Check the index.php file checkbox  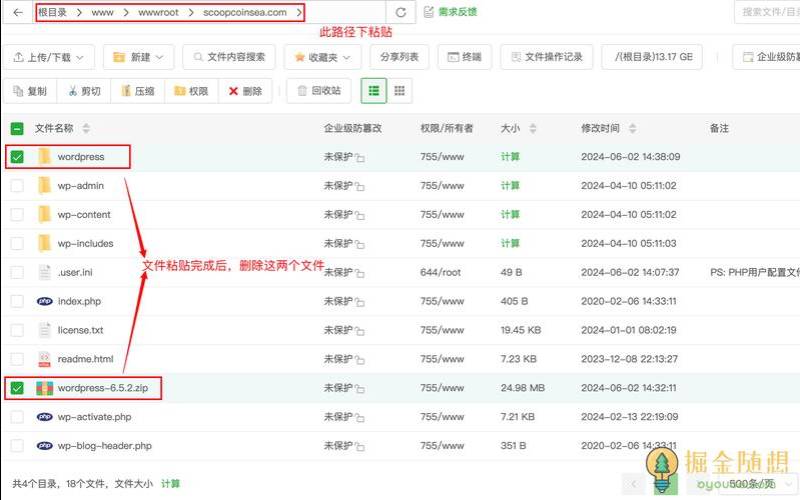(17, 301)
